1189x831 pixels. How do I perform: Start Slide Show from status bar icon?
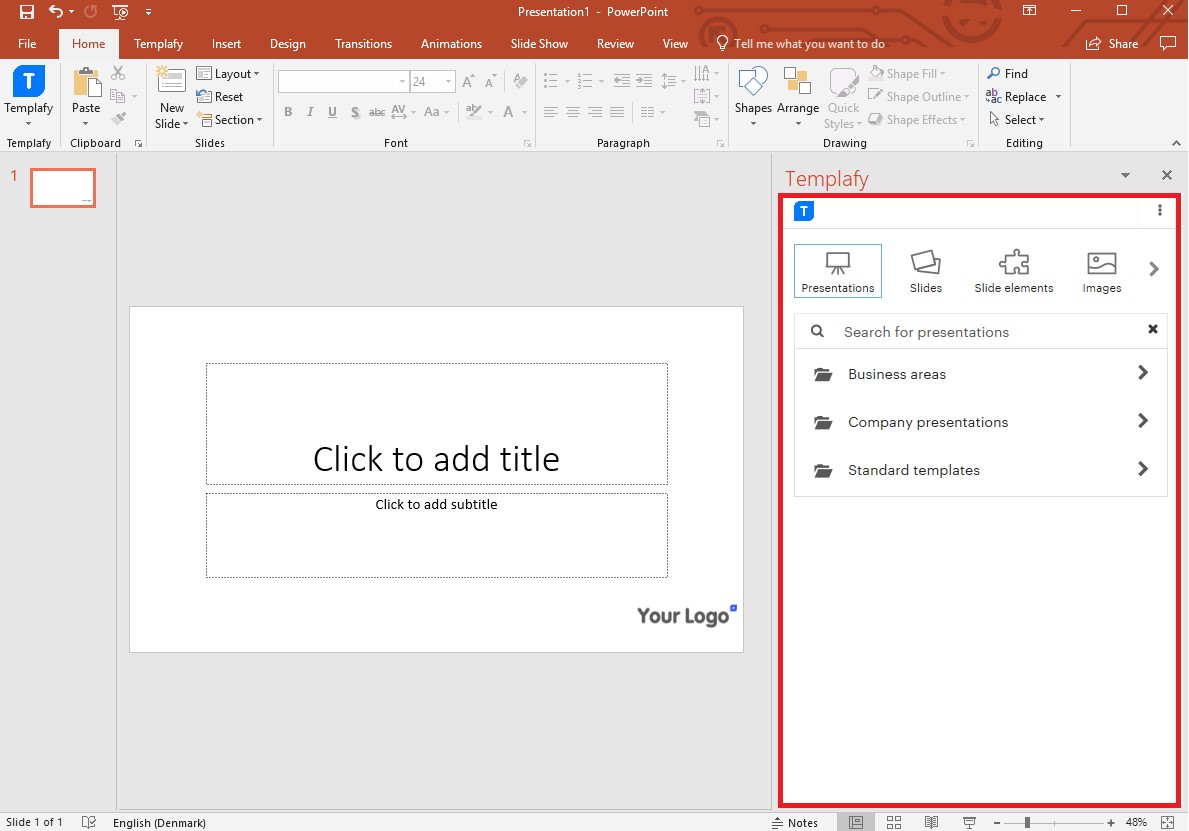(x=969, y=823)
